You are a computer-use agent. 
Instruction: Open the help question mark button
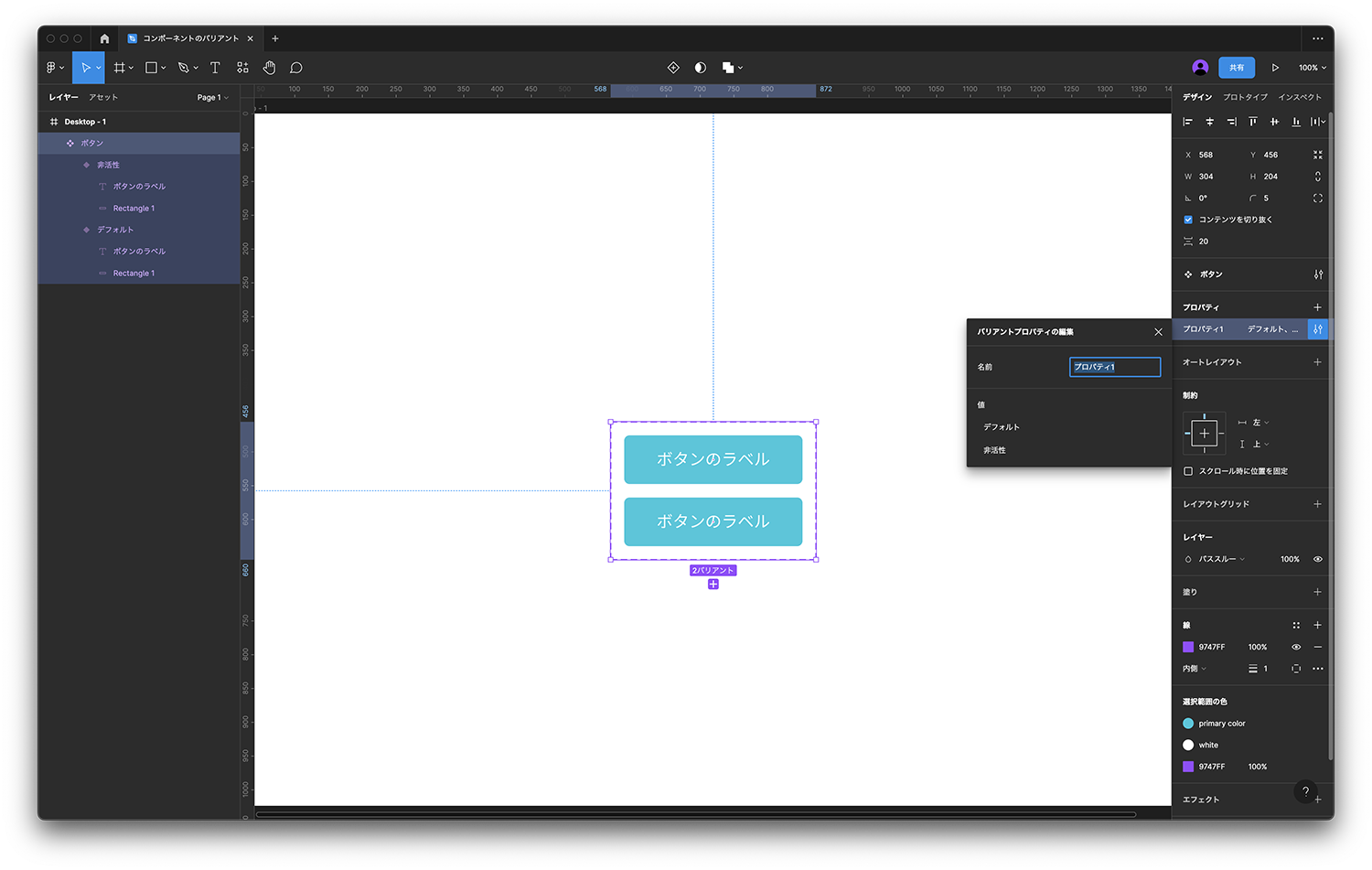[x=1306, y=792]
